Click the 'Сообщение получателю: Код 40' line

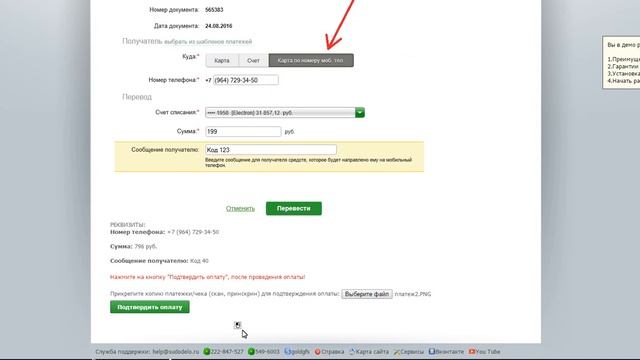159,261
